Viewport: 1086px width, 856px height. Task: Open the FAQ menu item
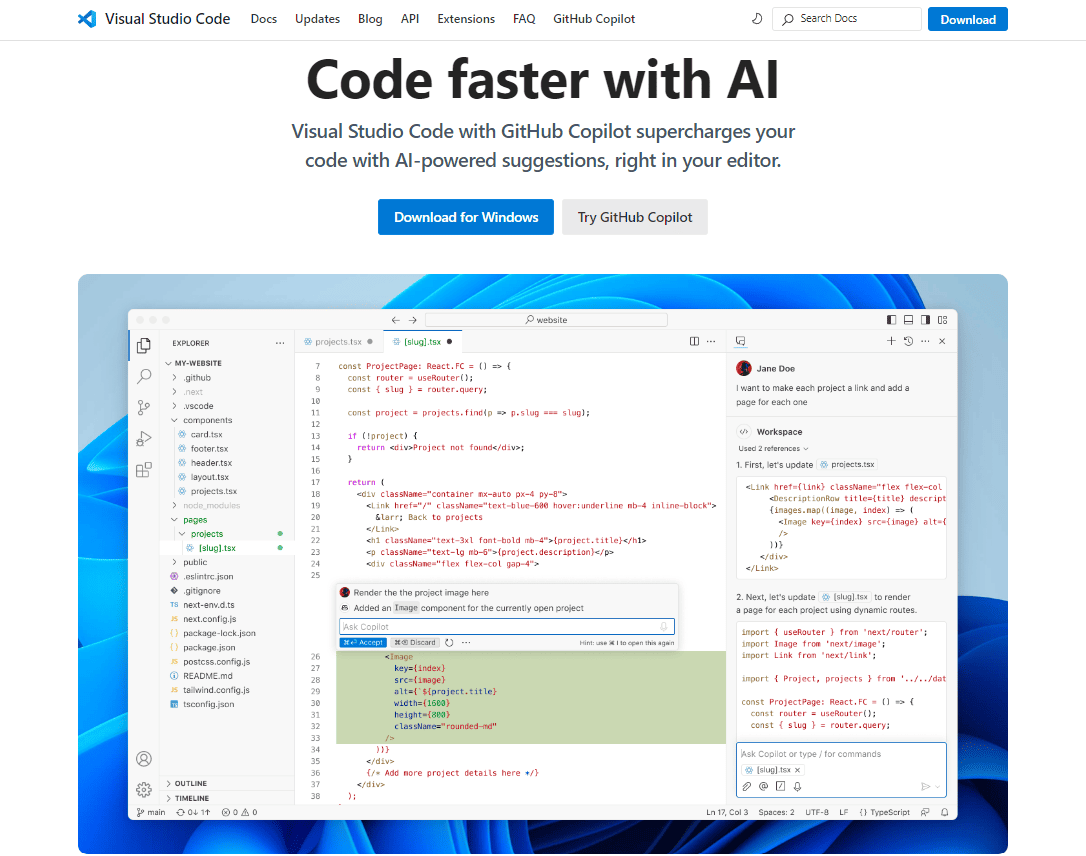pyautogui.click(x=524, y=19)
